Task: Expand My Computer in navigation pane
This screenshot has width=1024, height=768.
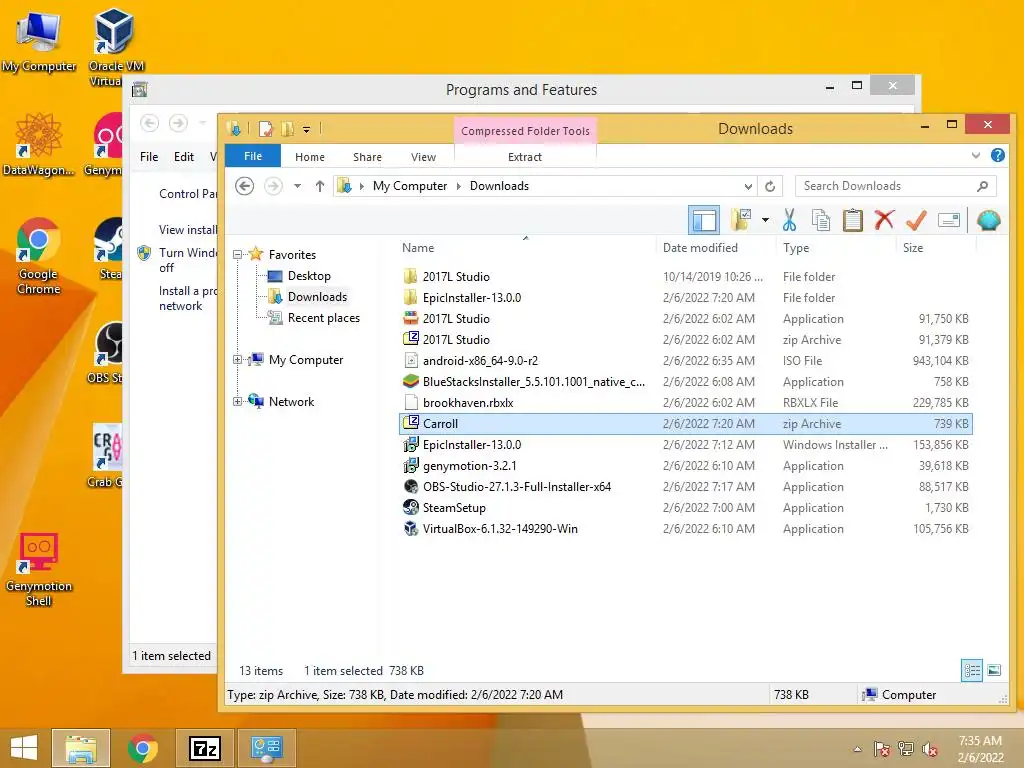Action: [238, 360]
